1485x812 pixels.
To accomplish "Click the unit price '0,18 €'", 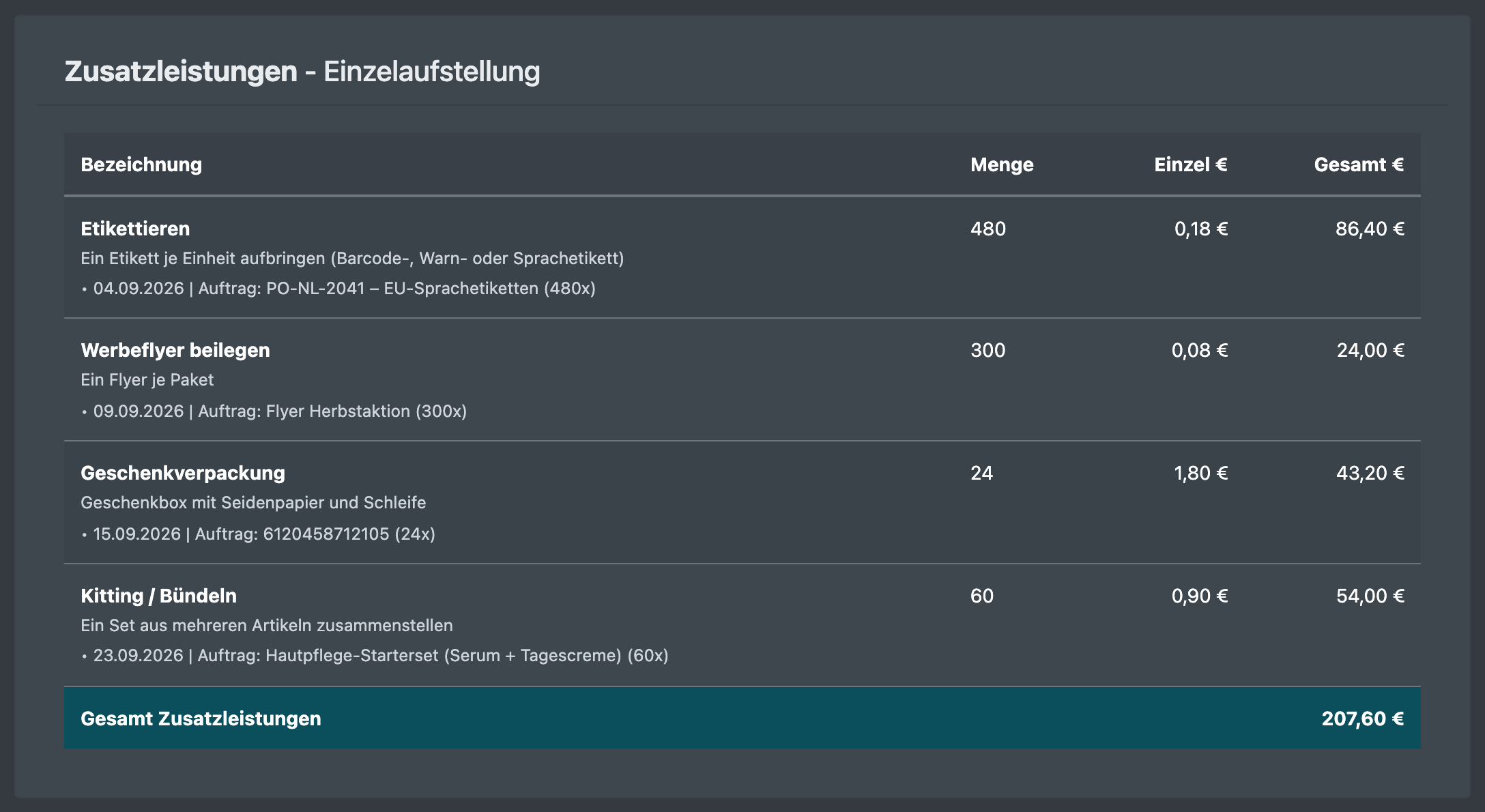I will [1201, 229].
